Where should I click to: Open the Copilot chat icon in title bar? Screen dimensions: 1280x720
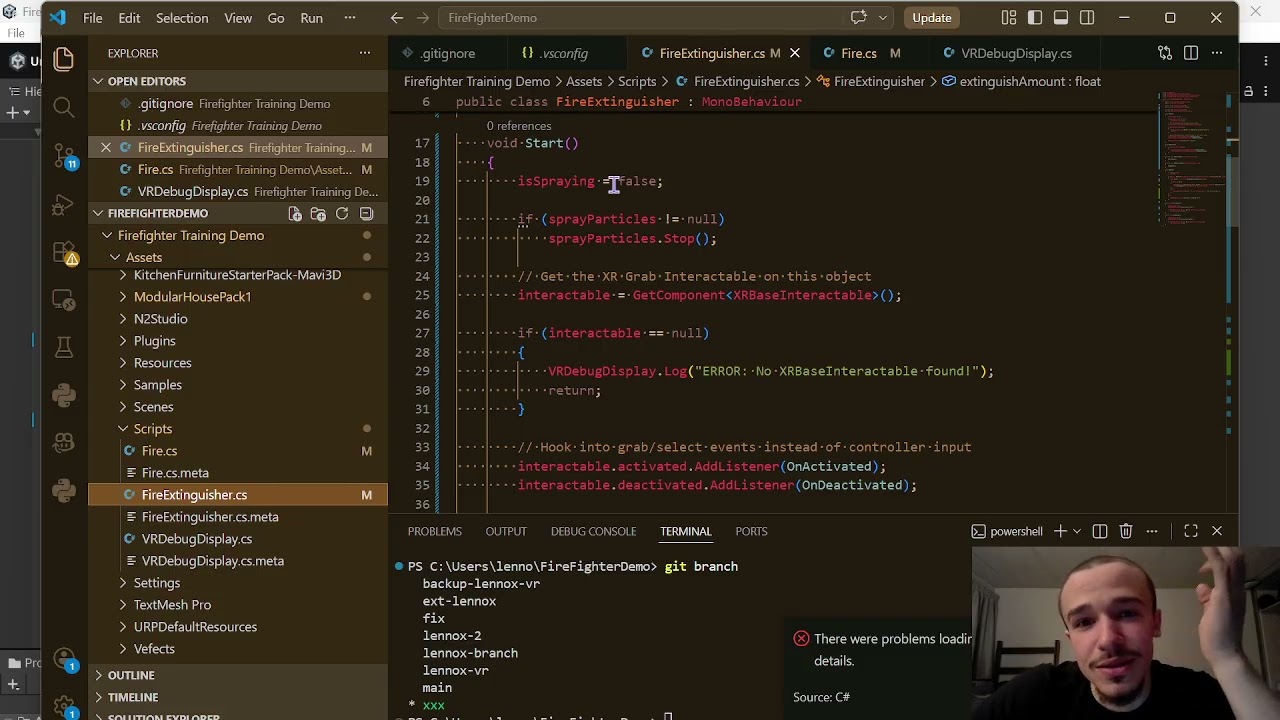point(858,18)
